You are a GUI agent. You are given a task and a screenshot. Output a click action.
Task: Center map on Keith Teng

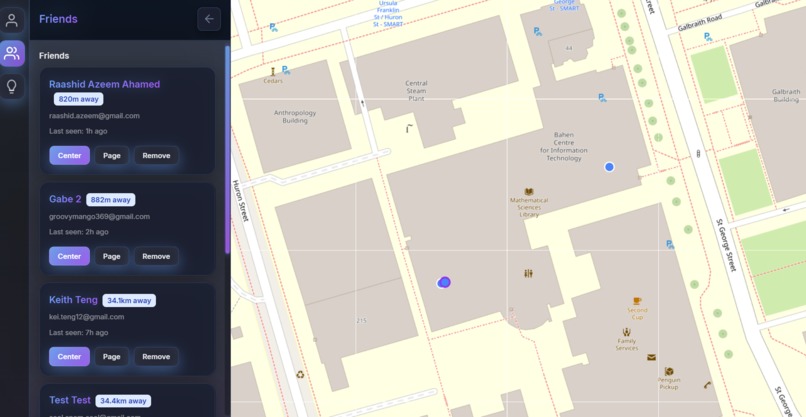coord(69,356)
